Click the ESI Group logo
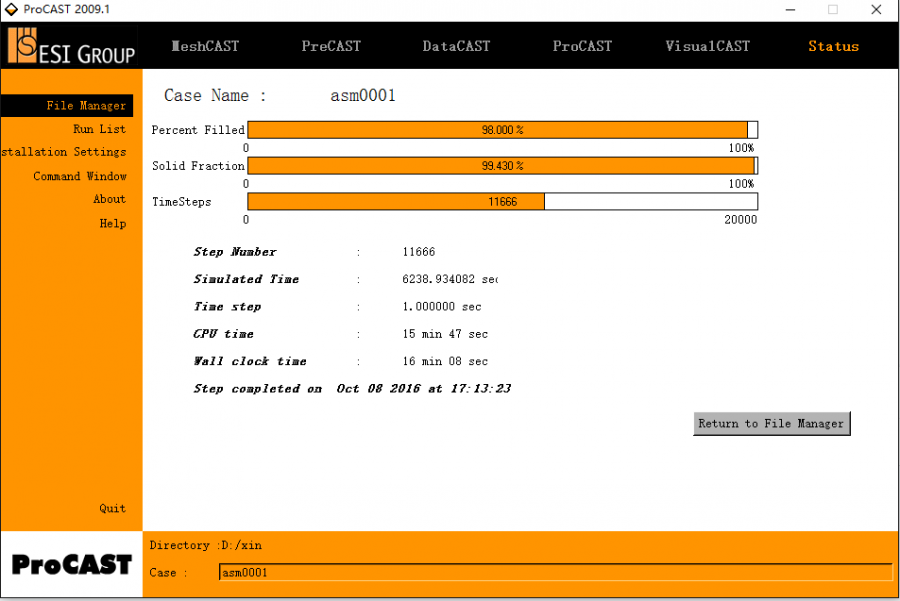This screenshot has width=900, height=601. coord(71,46)
